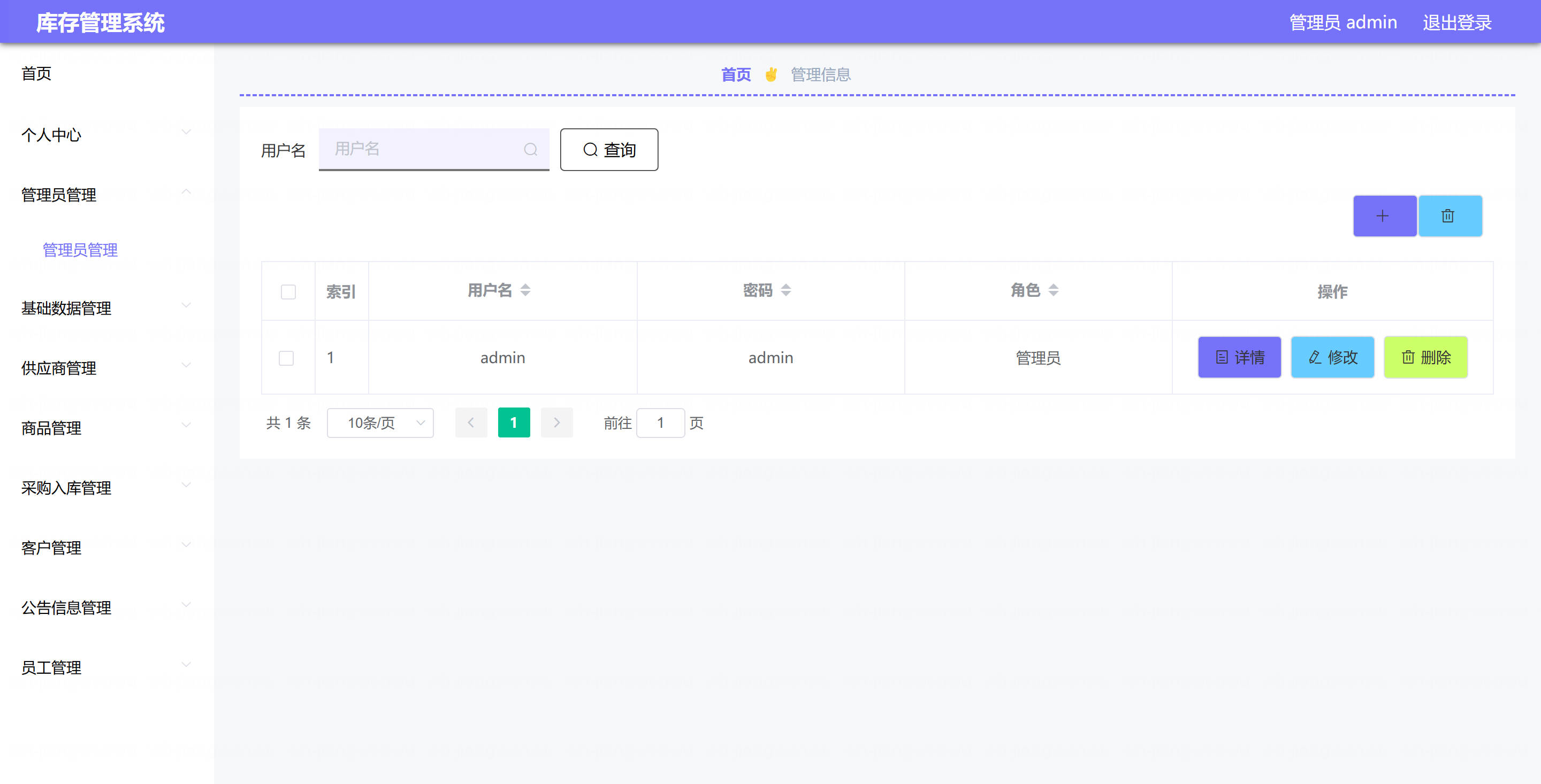Select 管理员管理 submenu item
This screenshot has height=784, width=1541.
click(80, 250)
